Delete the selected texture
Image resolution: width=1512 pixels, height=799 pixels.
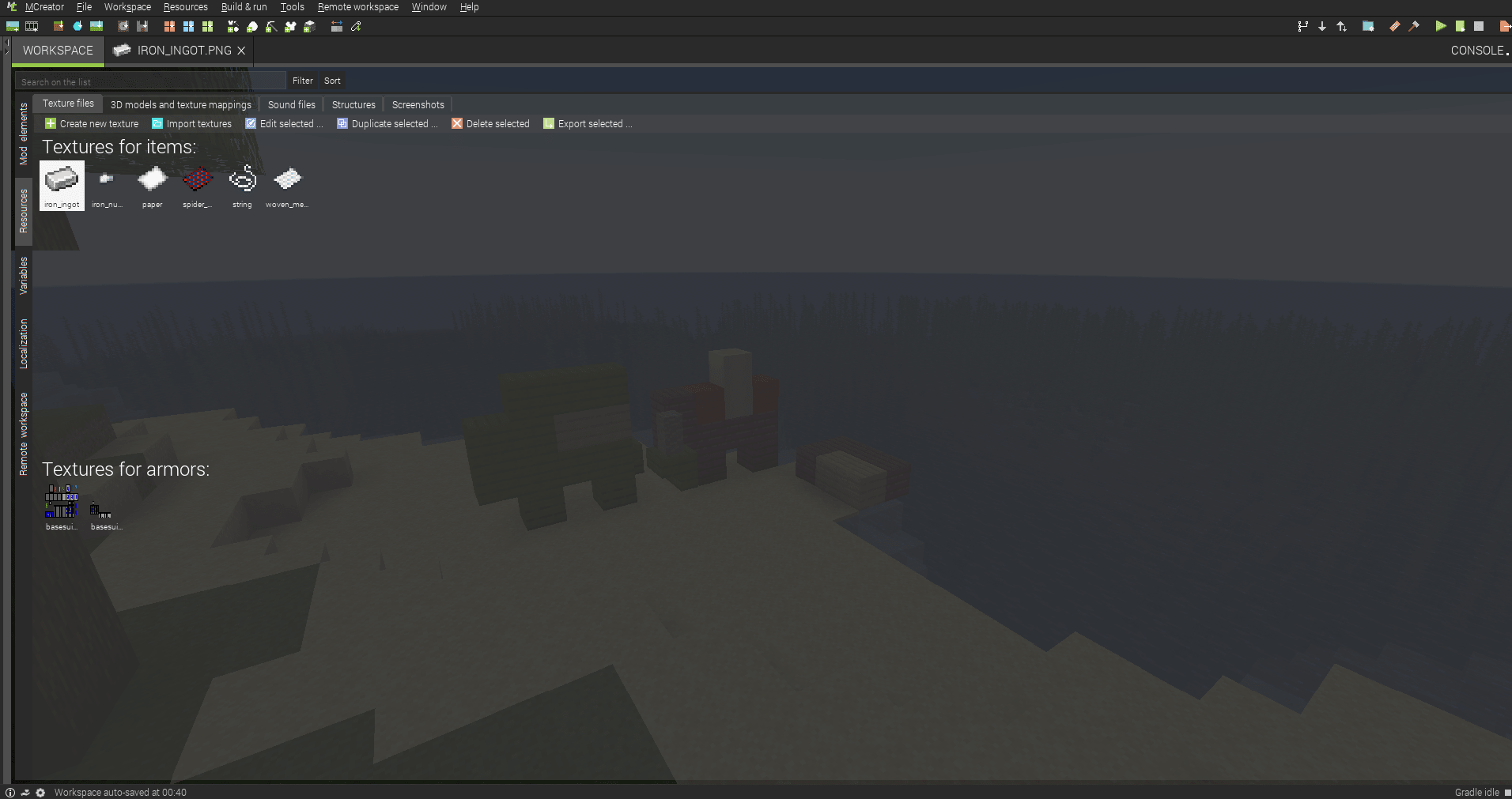(x=490, y=123)
